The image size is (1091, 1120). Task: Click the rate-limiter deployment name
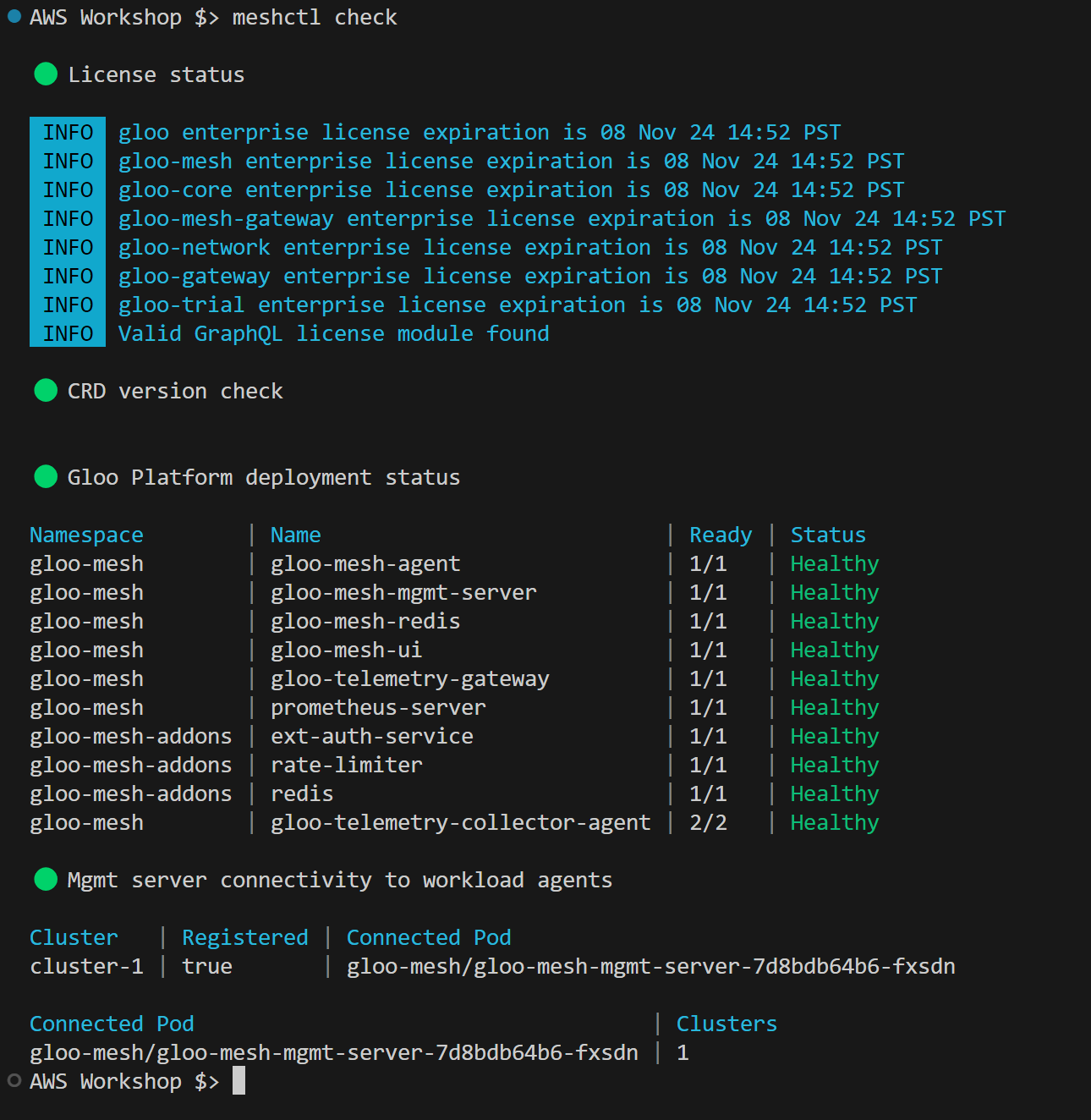(347, 765)
